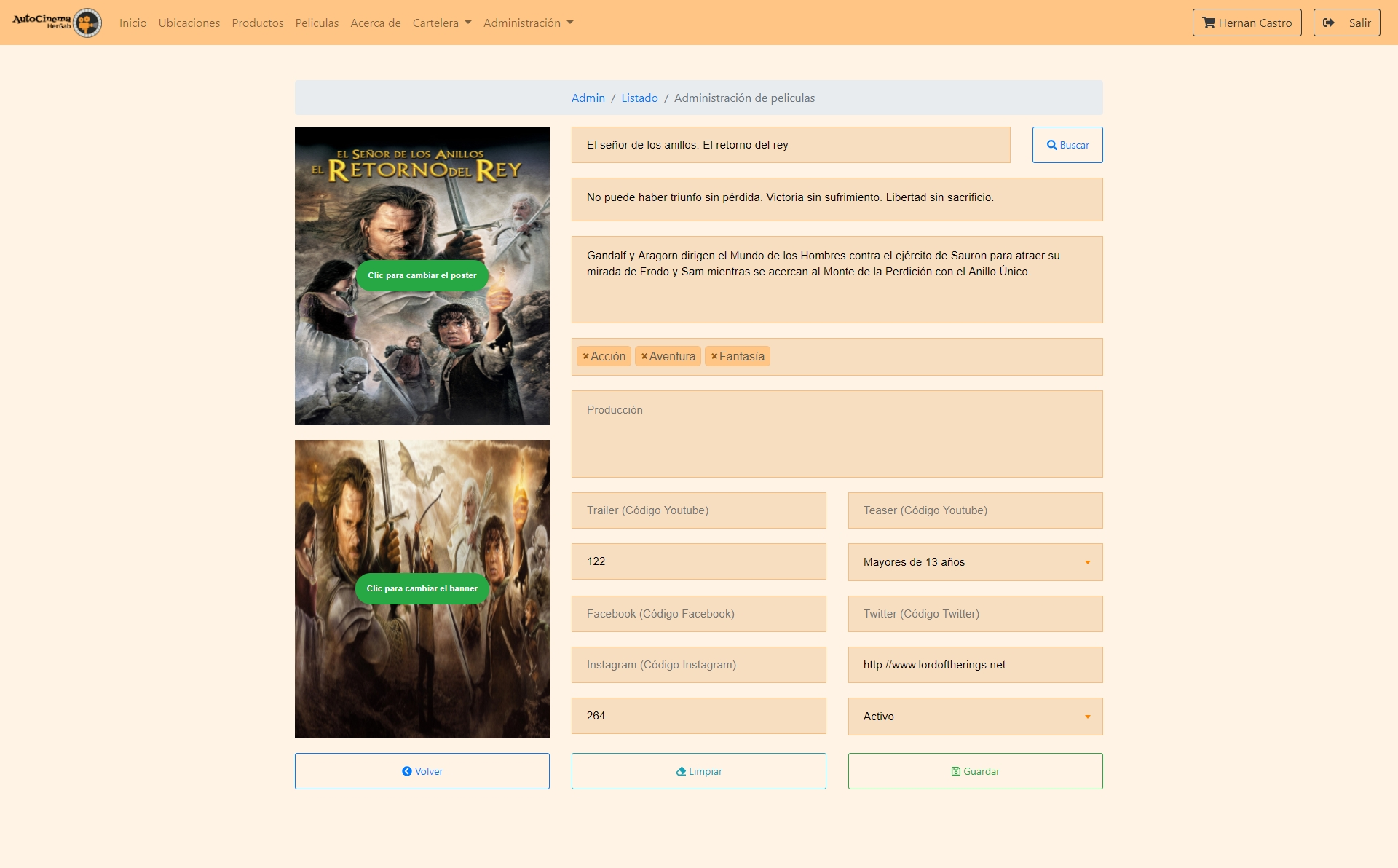Expand the Cartelera dropdown menu
The image size is (1398, 868).
[441, 23]
